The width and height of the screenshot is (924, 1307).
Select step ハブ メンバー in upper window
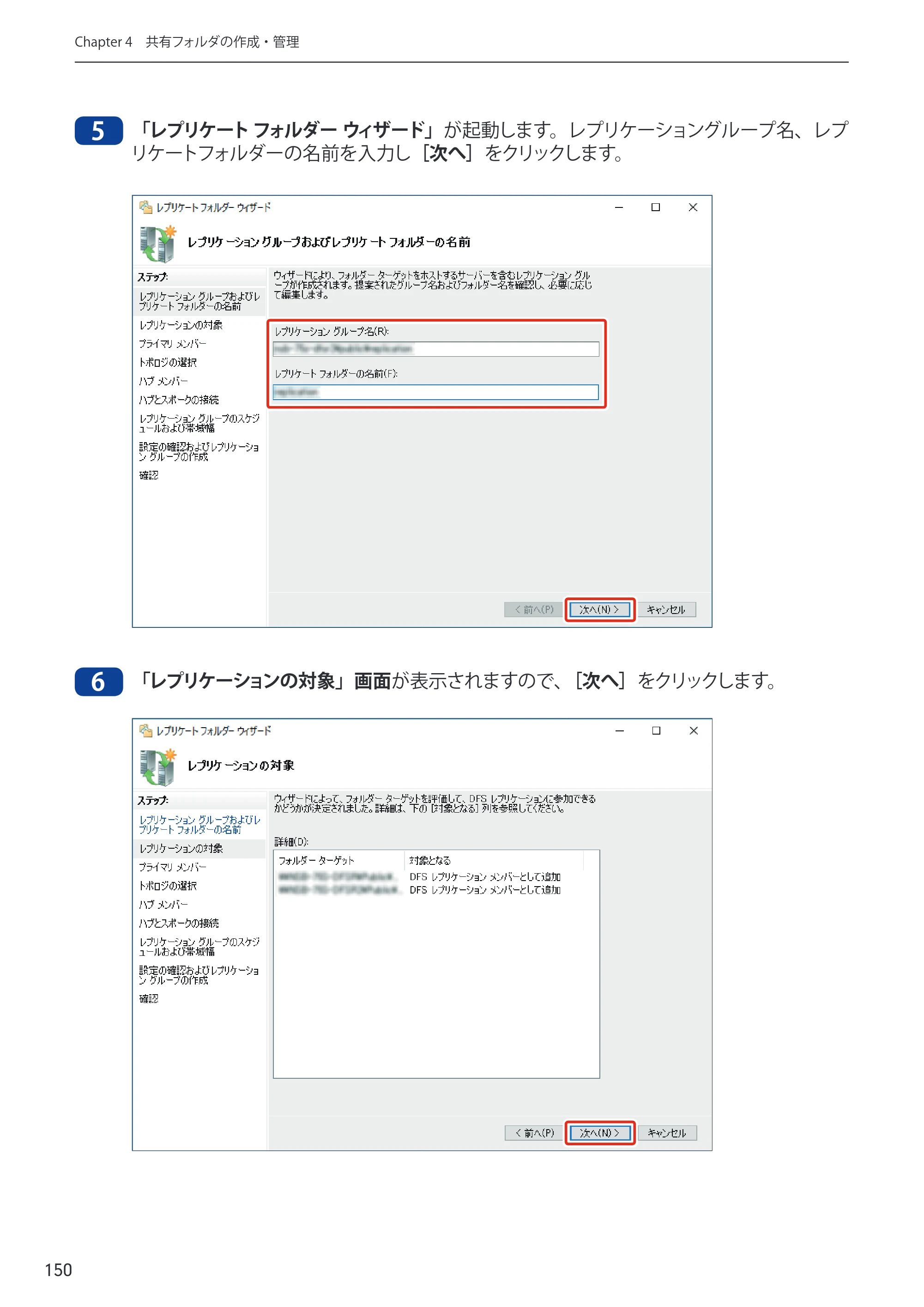click(x=163, y=382)
